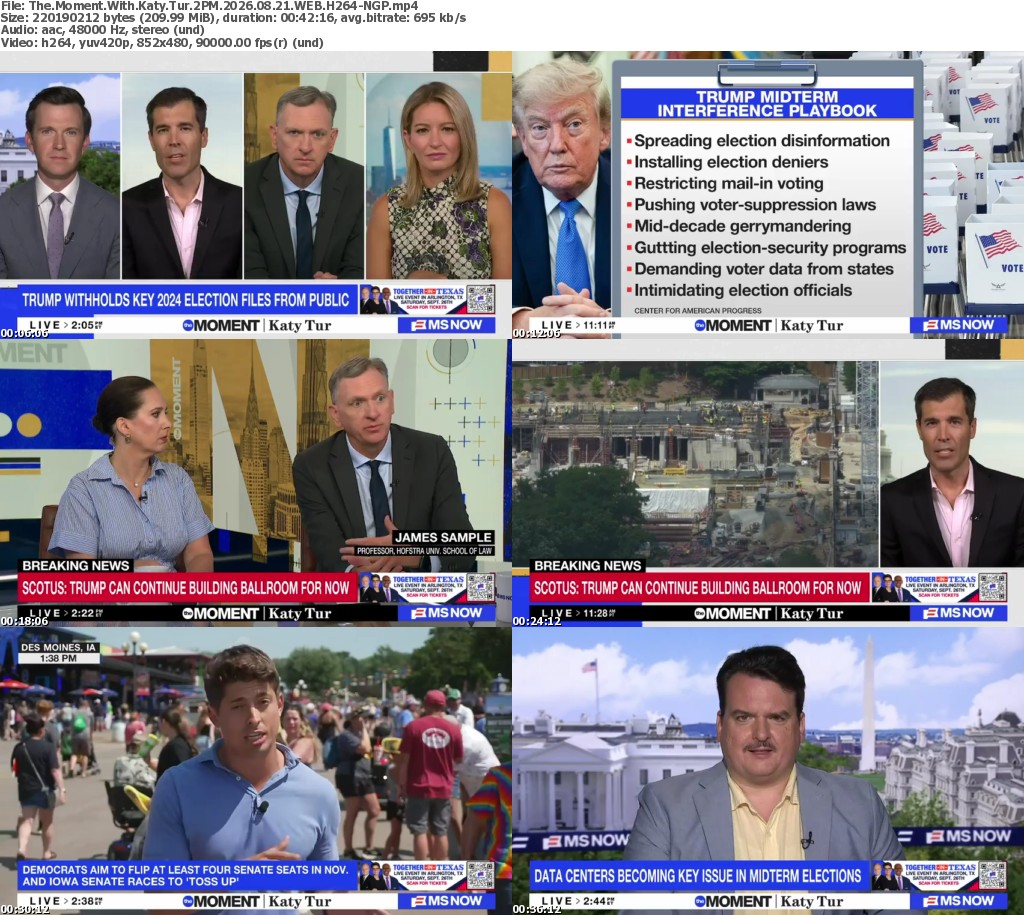
Task: Click the MS NOW logo in the 00:06:06 frame
Action: (x=447, y=325)
